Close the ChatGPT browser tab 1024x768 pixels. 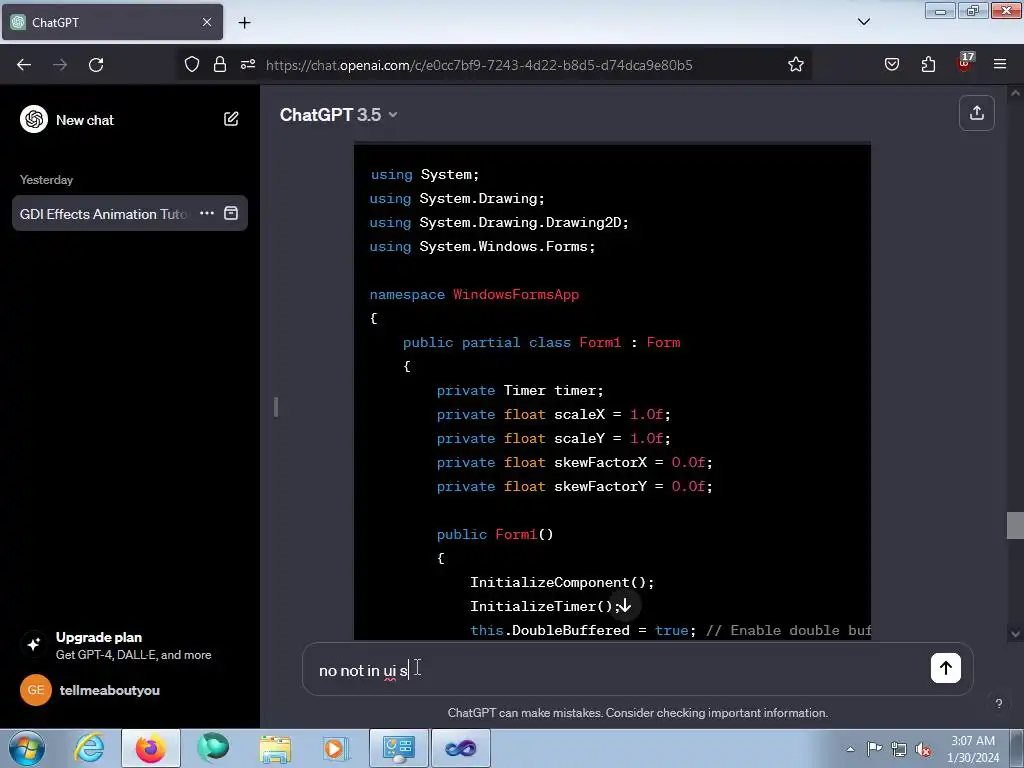(x=207, y=22)
